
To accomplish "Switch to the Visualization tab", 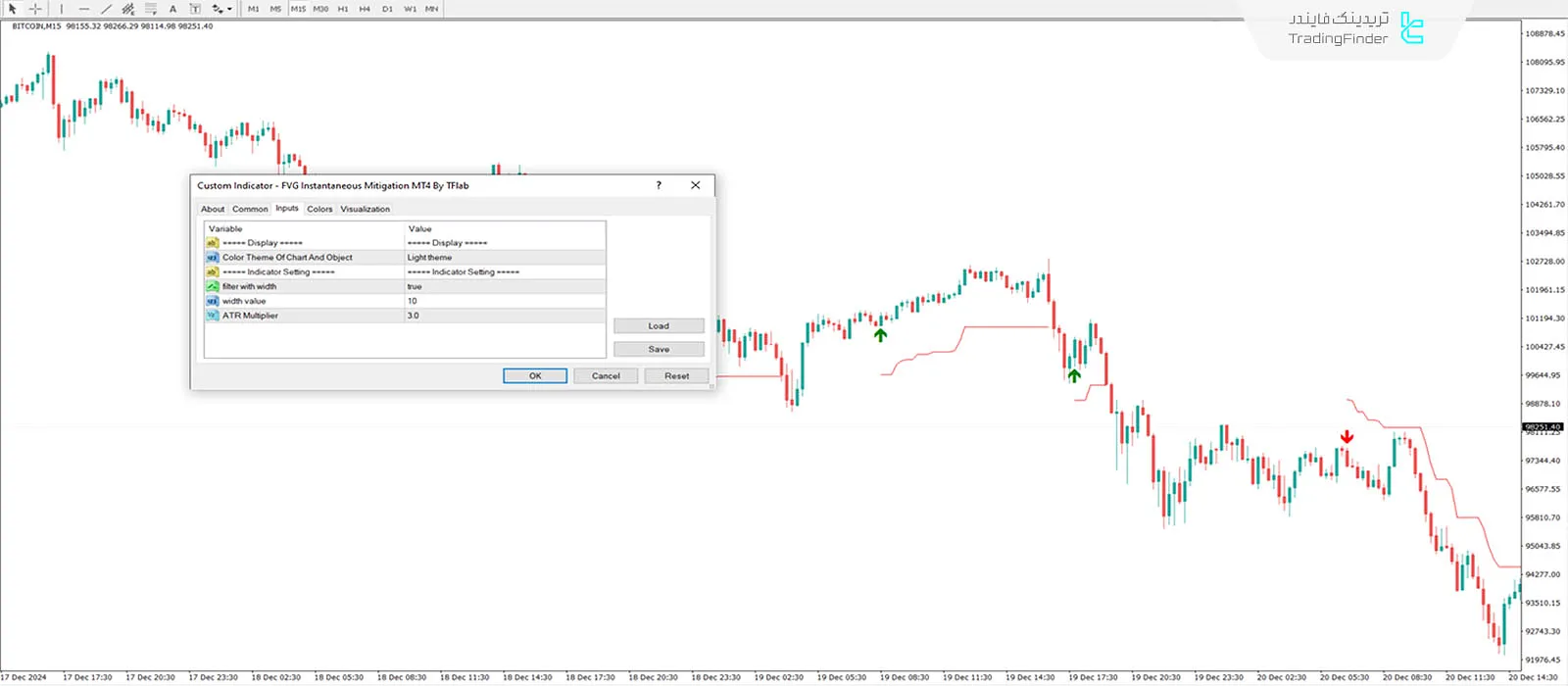I will [x=365, y=209].
